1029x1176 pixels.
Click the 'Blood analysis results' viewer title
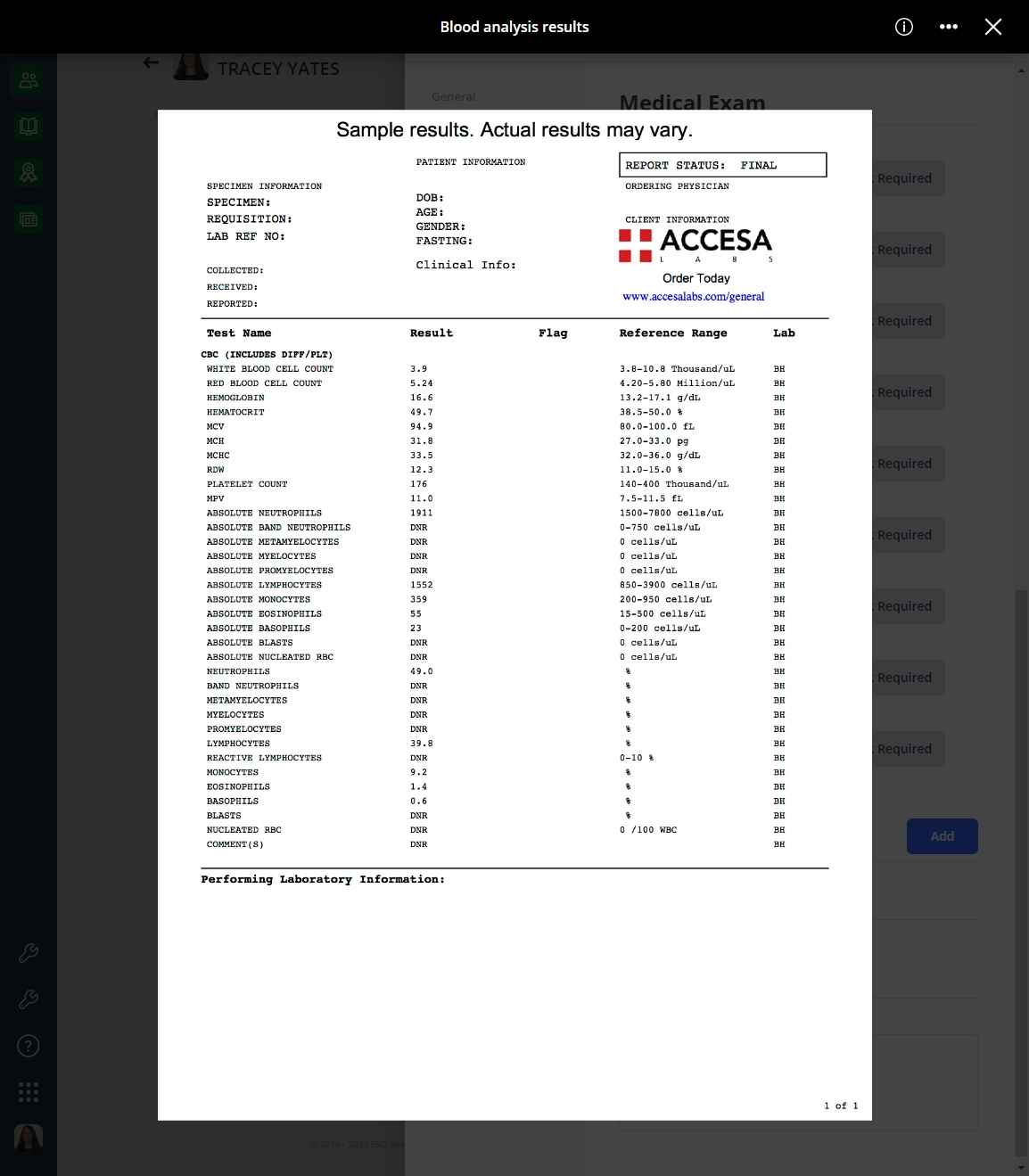(514, 27)
